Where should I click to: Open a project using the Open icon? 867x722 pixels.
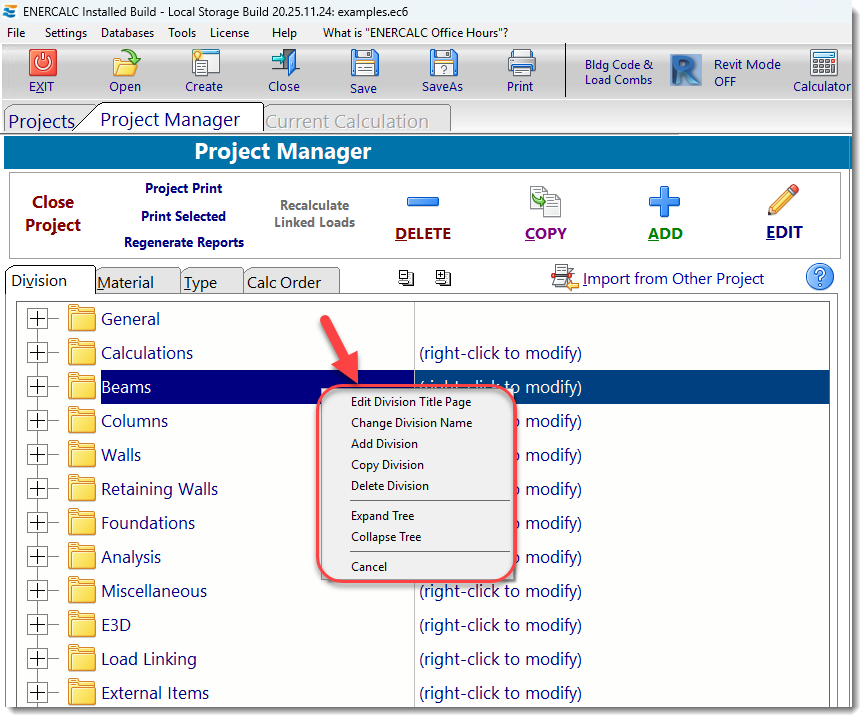pyautogui.click(x=124, y=70)
